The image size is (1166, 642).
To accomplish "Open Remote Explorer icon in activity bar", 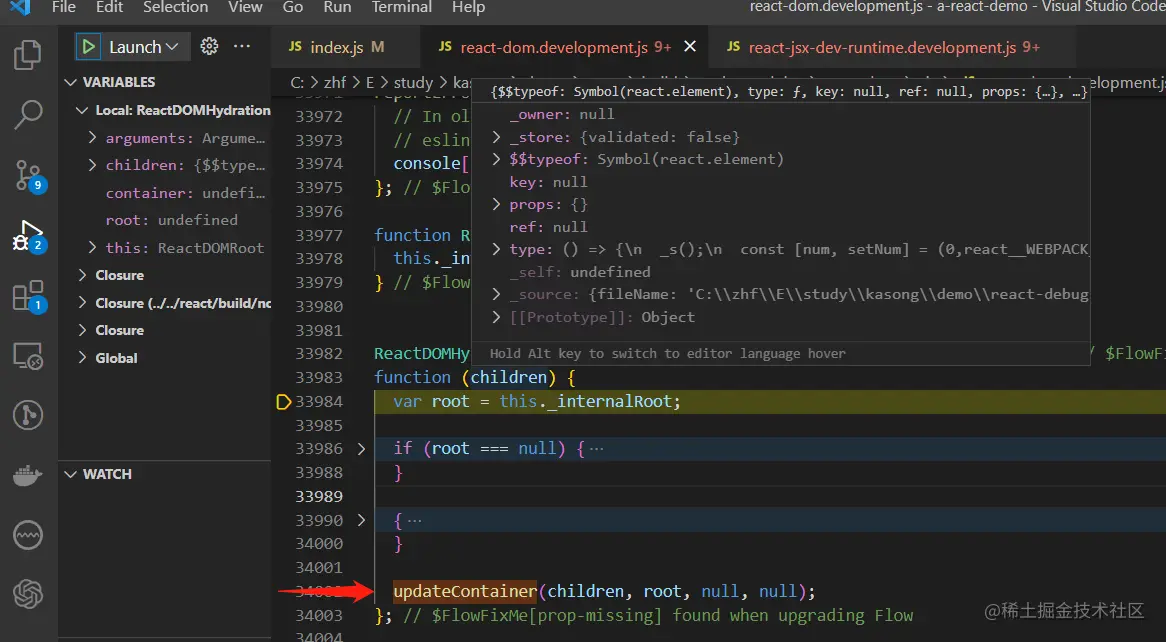I will (28, 356).
